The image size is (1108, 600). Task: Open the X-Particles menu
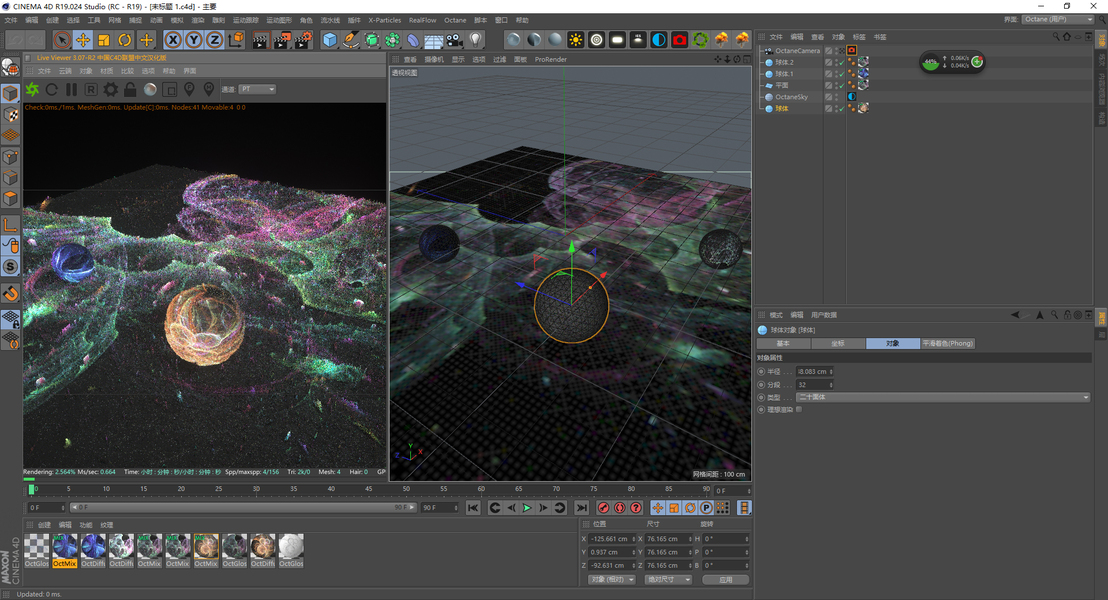(384, 20)
